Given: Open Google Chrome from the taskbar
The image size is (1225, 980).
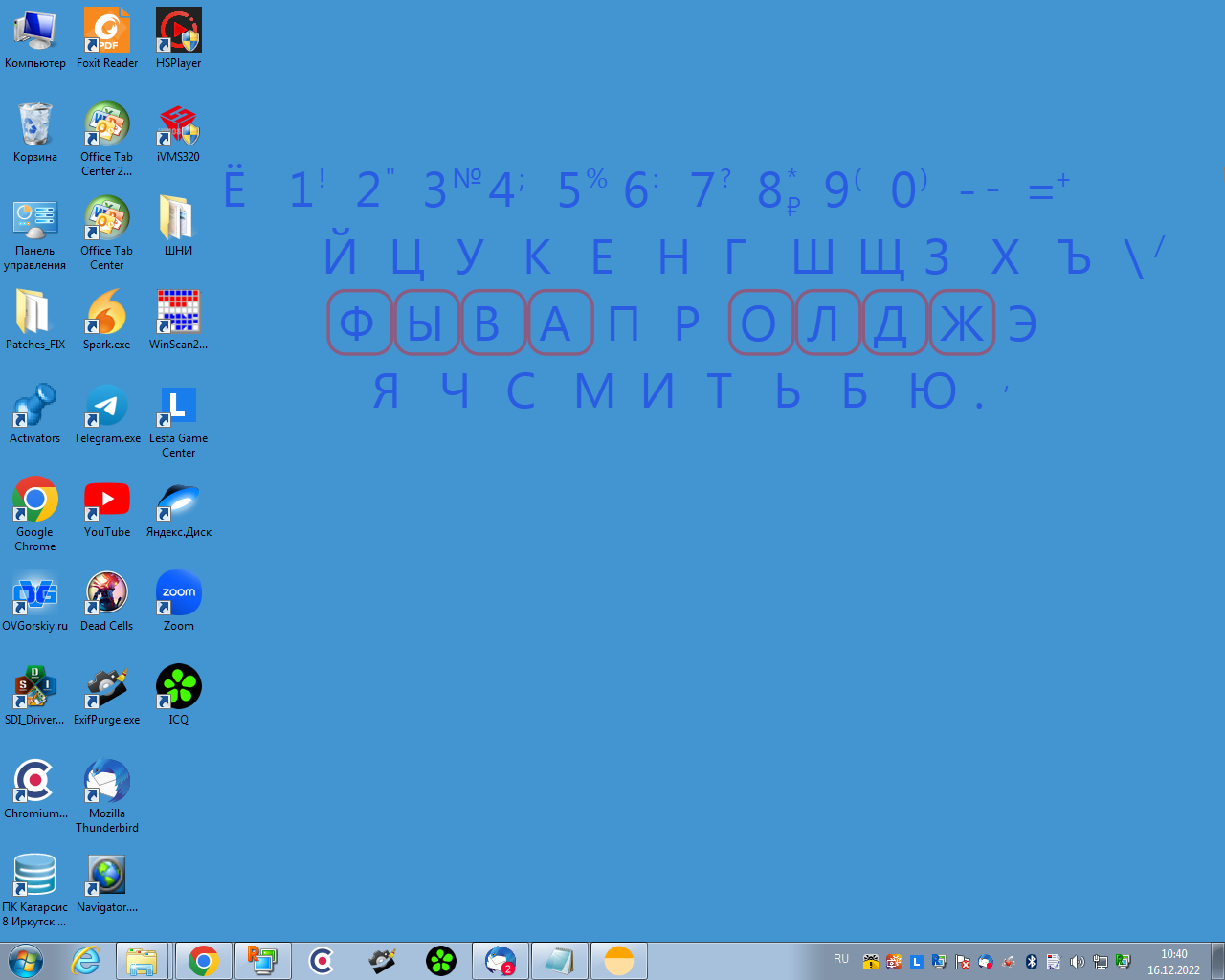Looking at the screenshot, I should (203, 961).
